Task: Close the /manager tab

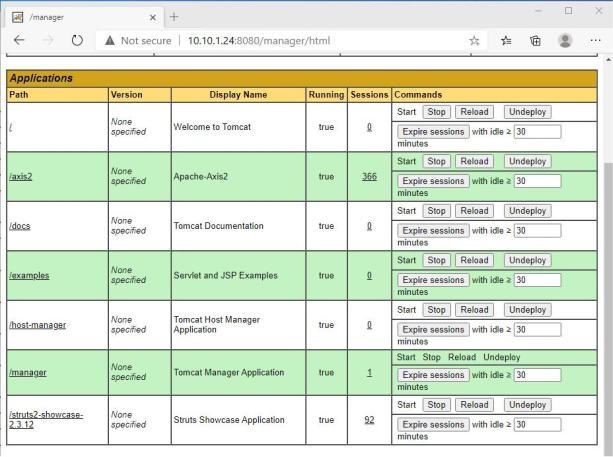Action: [x=153, y=17]
